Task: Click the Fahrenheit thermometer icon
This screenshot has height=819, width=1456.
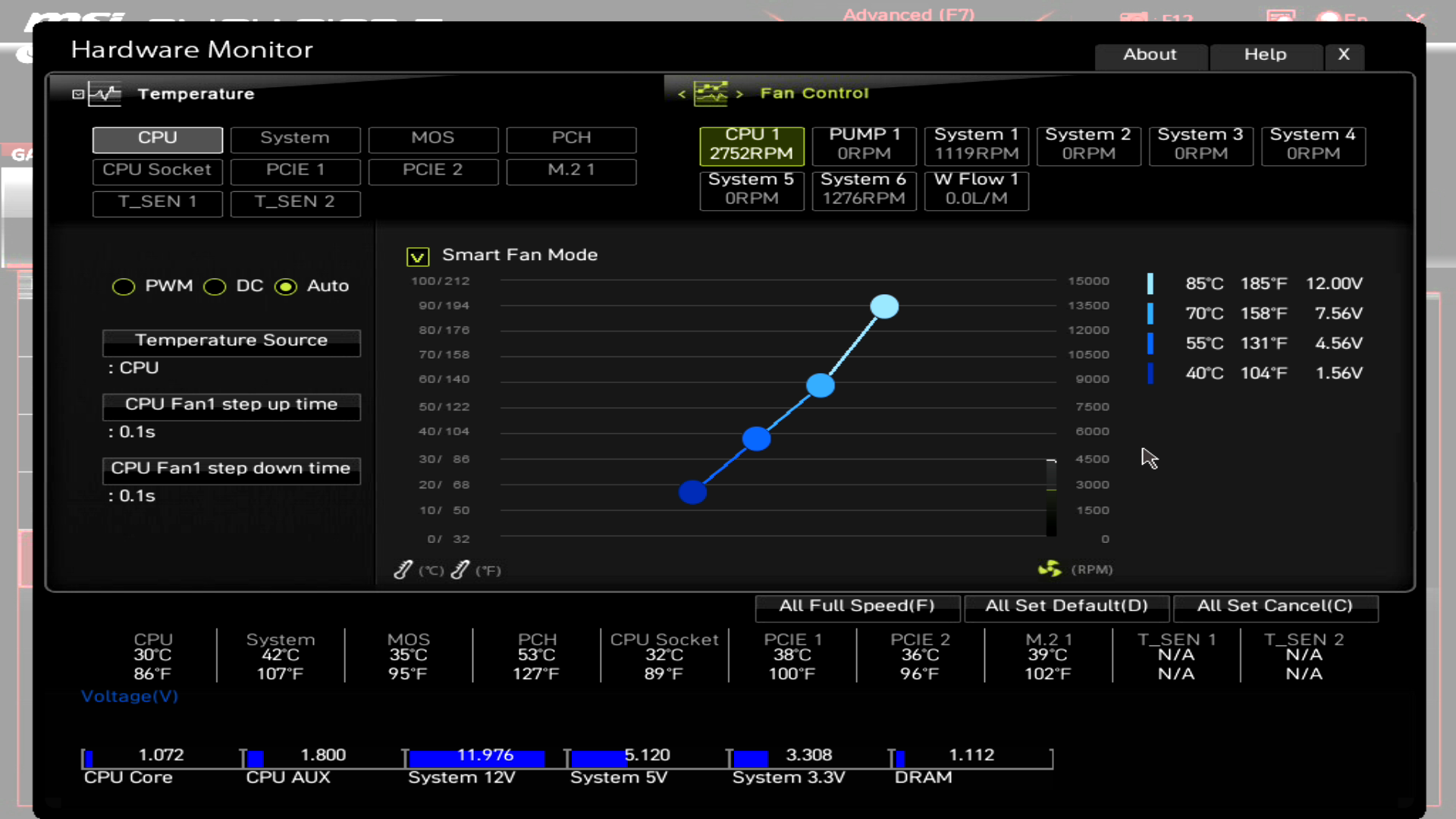Action: (x=460, y=570)
